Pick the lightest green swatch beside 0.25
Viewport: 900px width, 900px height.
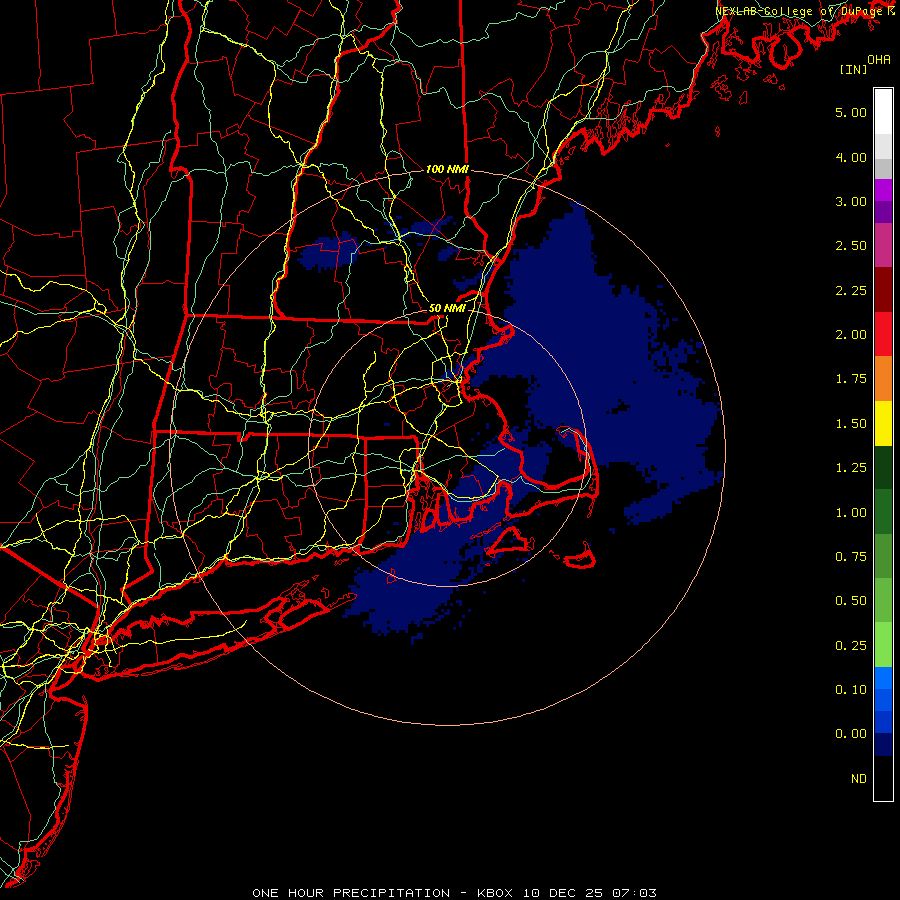(x=883, y=645)
